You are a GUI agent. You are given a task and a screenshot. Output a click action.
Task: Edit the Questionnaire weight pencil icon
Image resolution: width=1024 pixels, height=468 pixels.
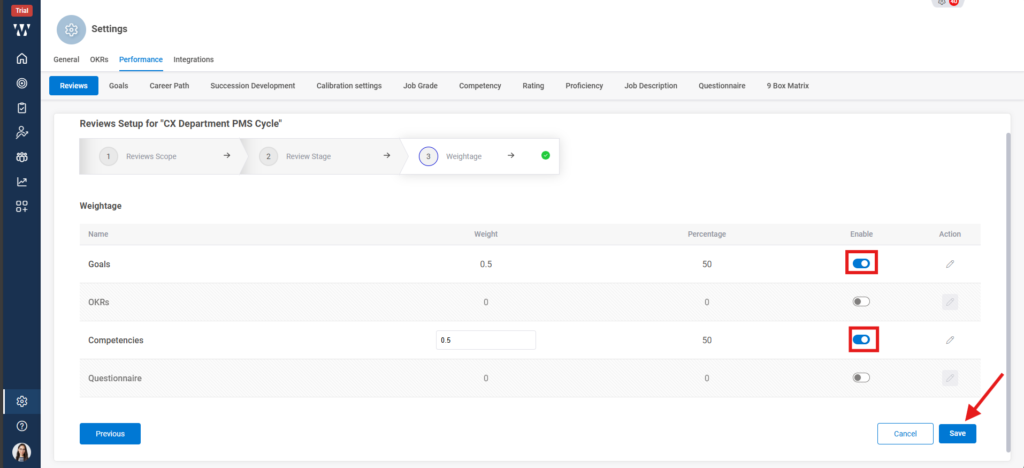950,378
